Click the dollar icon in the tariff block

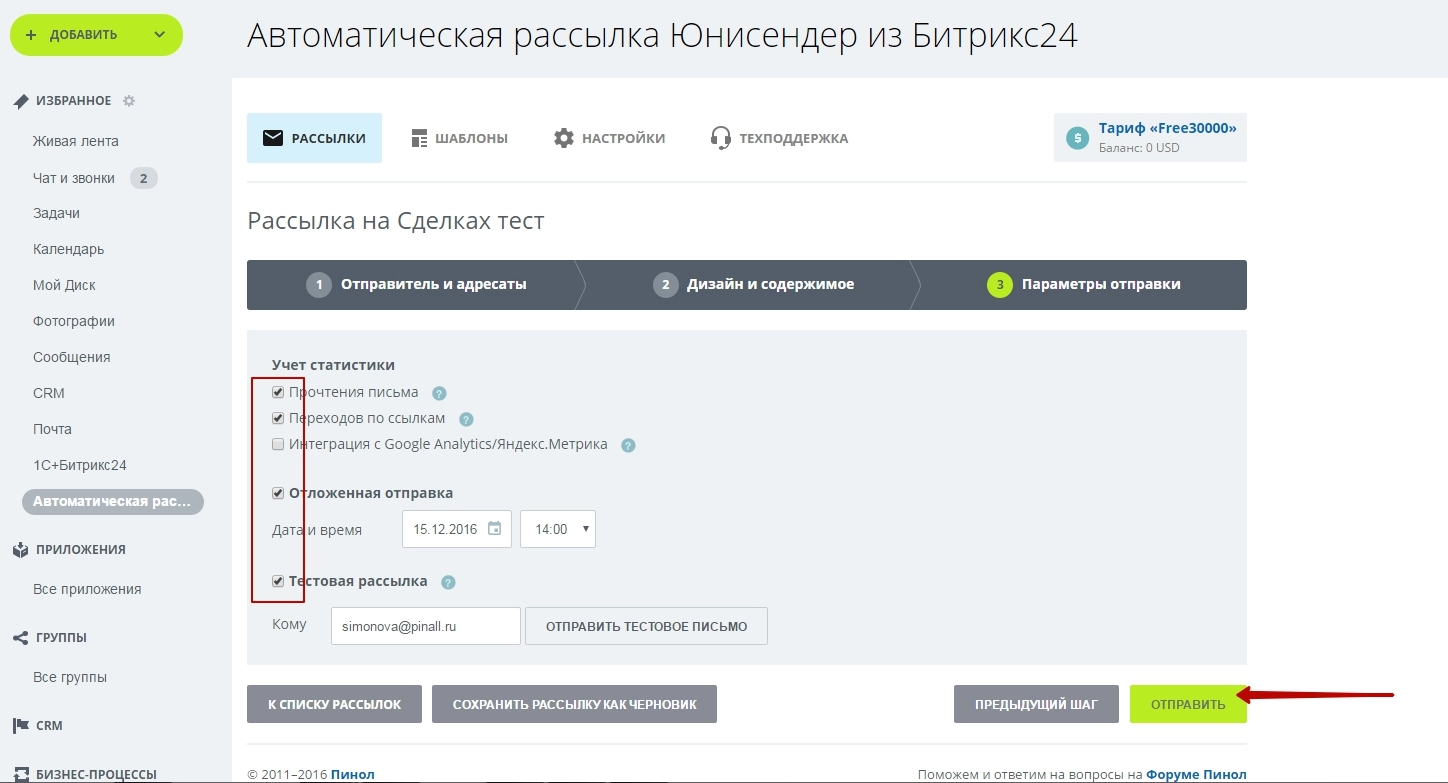tap(1077, 138)
